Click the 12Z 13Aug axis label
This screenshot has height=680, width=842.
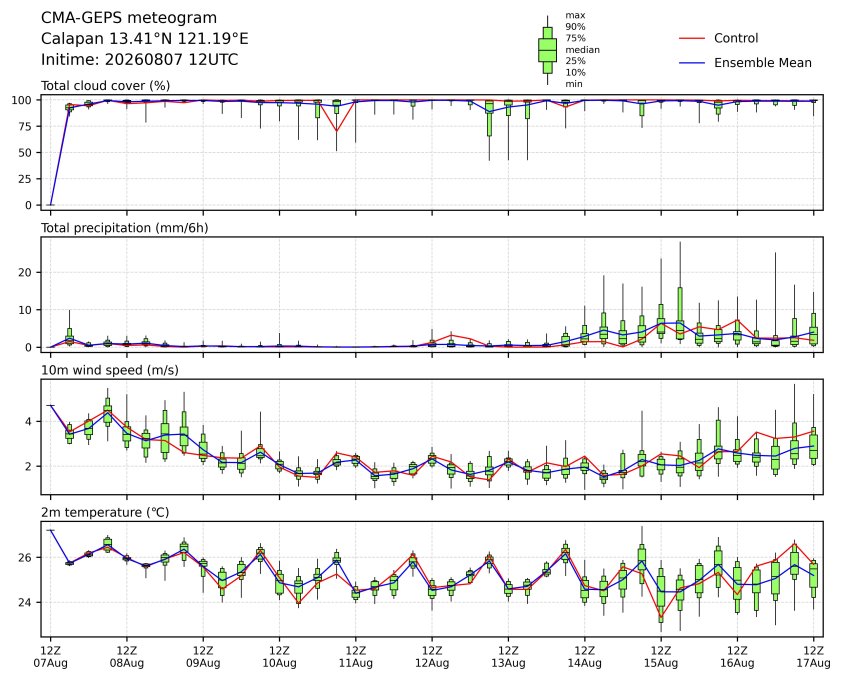click(x=508, y=657)
